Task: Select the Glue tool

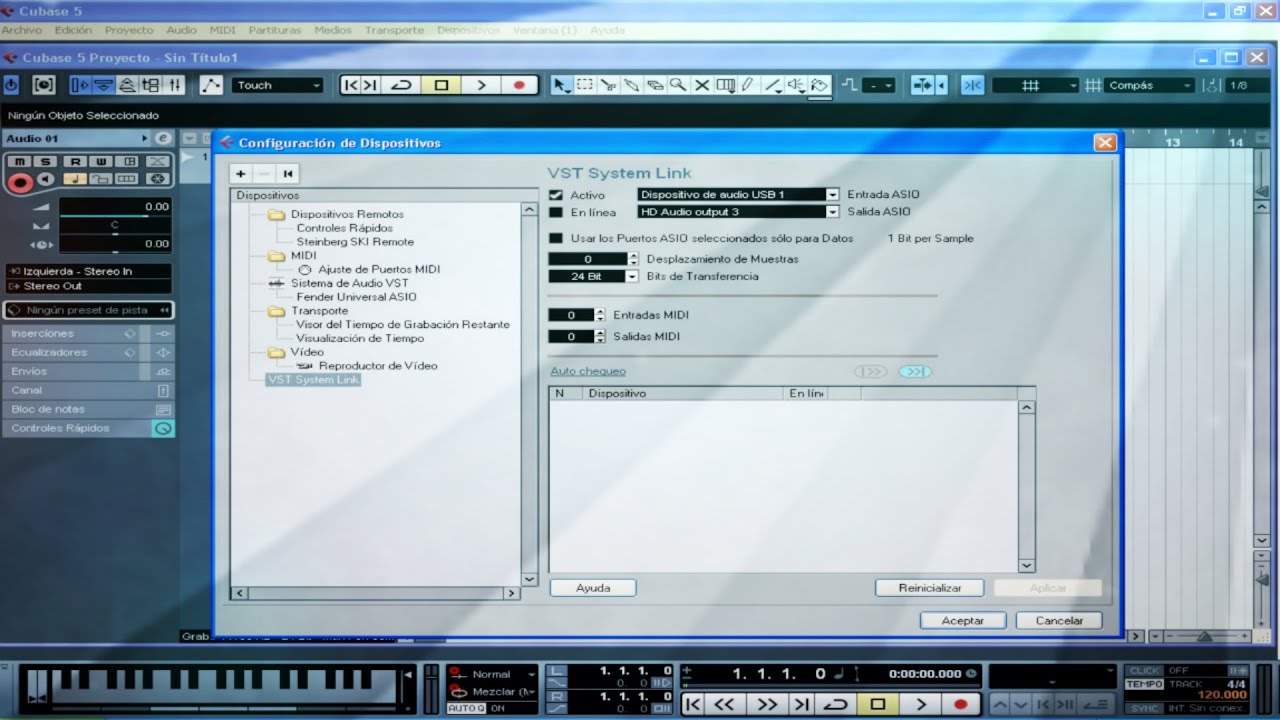Action: click(x=631, y=85)
